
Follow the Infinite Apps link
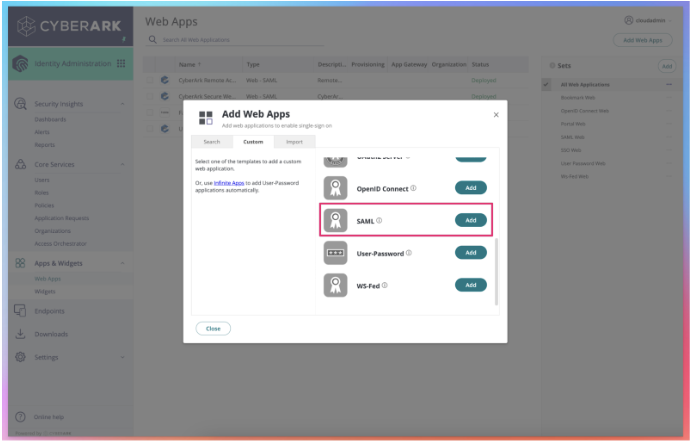coord(229,183)
